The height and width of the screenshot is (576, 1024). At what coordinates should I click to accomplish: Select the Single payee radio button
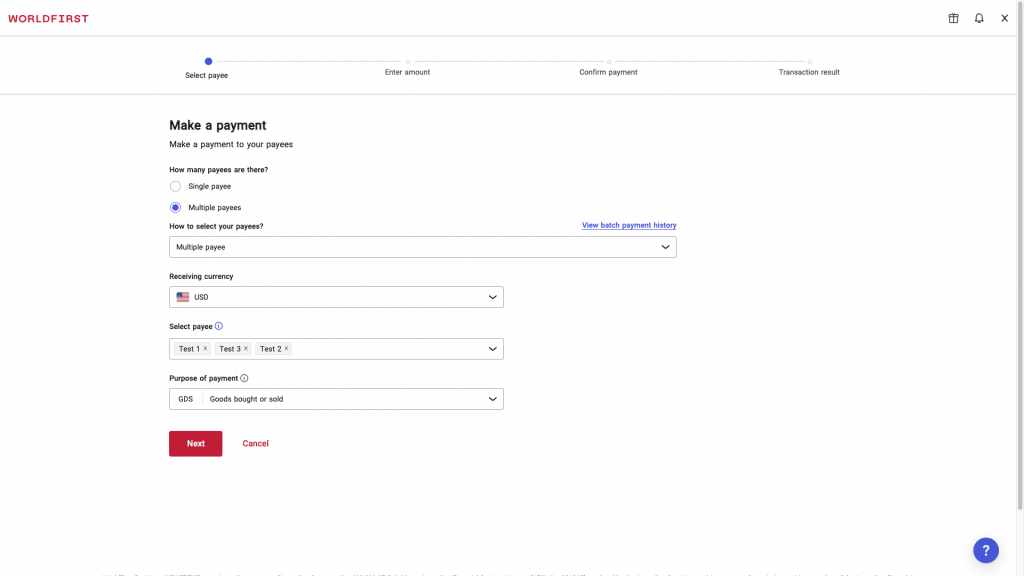[175, 186]
